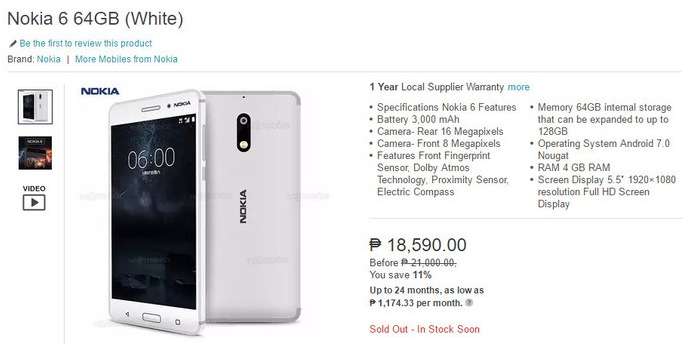This screenshot has height=364, width=689.
Task: Click the blue NOKIA logo on image
Action: (x=100, y=91)
